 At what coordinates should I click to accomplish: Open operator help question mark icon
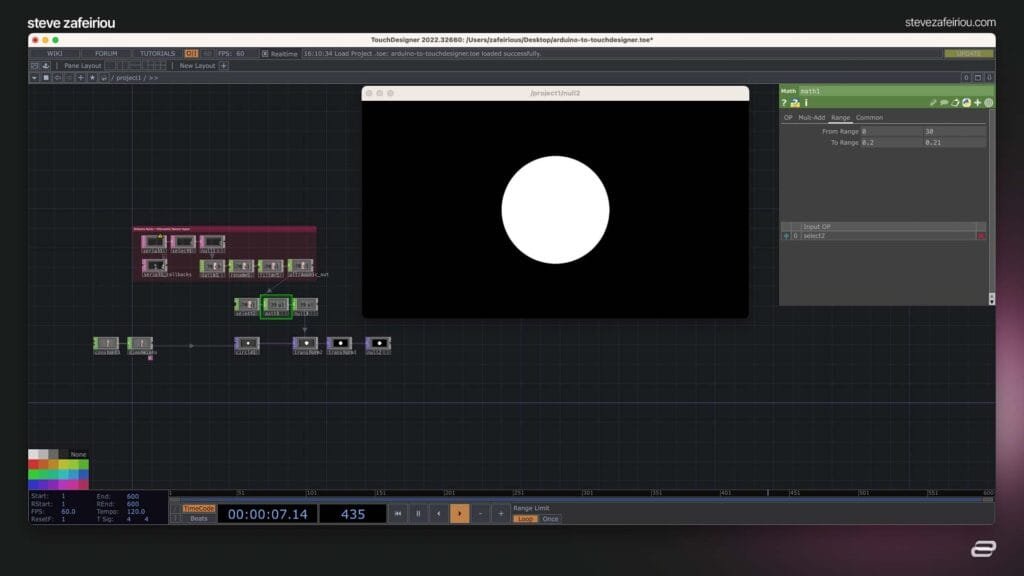(x=784, y=103)
